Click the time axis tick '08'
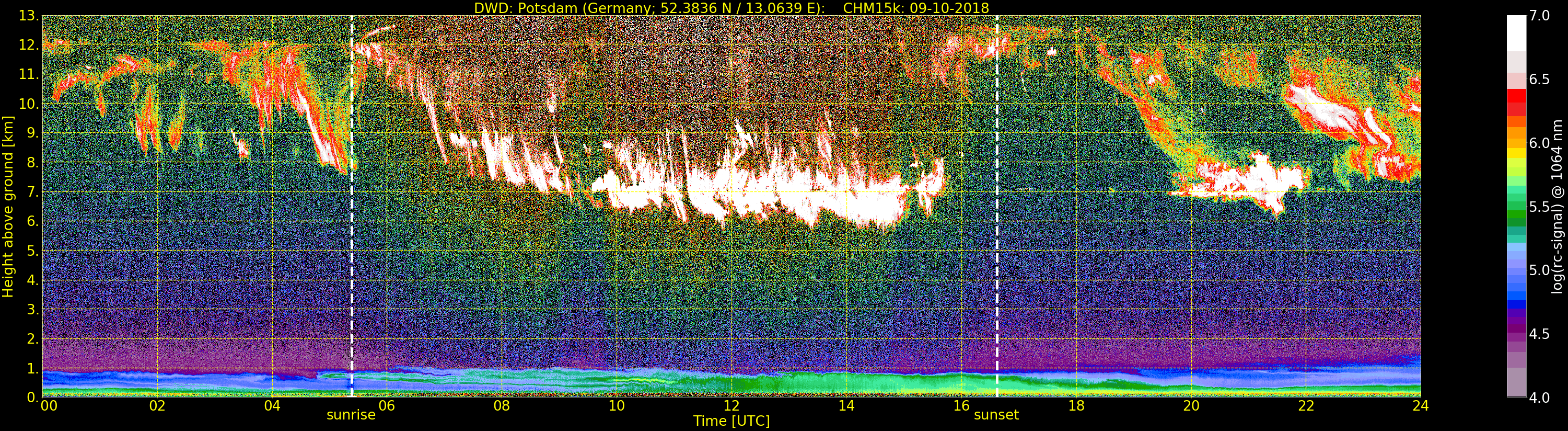Viewport: 1568px width, 431px height. point(502,405)
